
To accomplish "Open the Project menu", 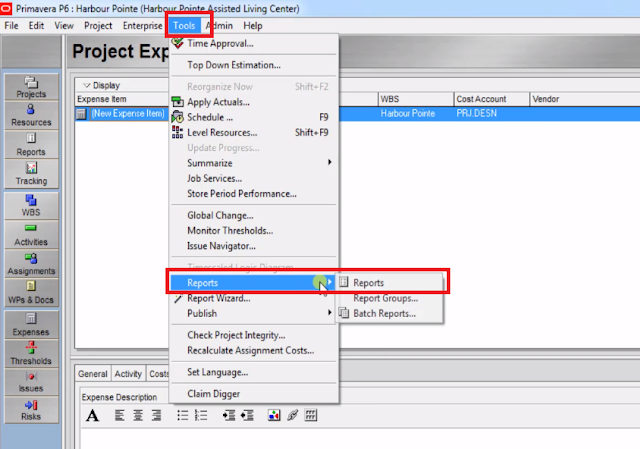I will 98,26.
